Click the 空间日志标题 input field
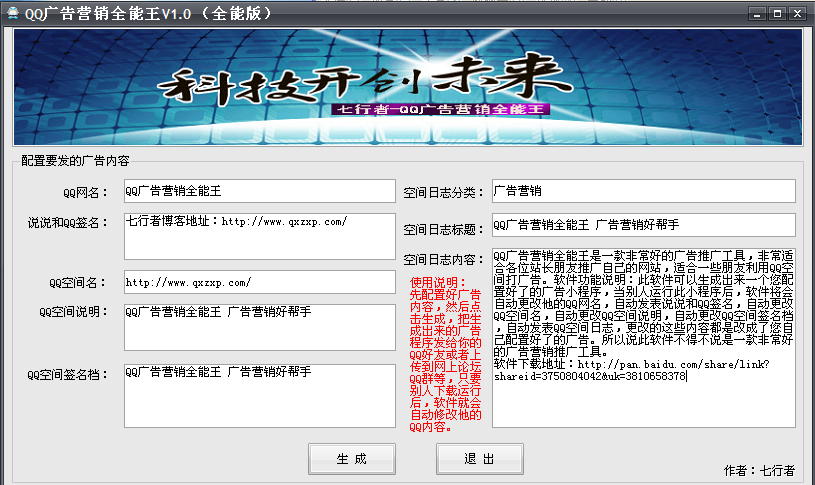This screenshot has width=815, height=485. [x=643, y=225]
